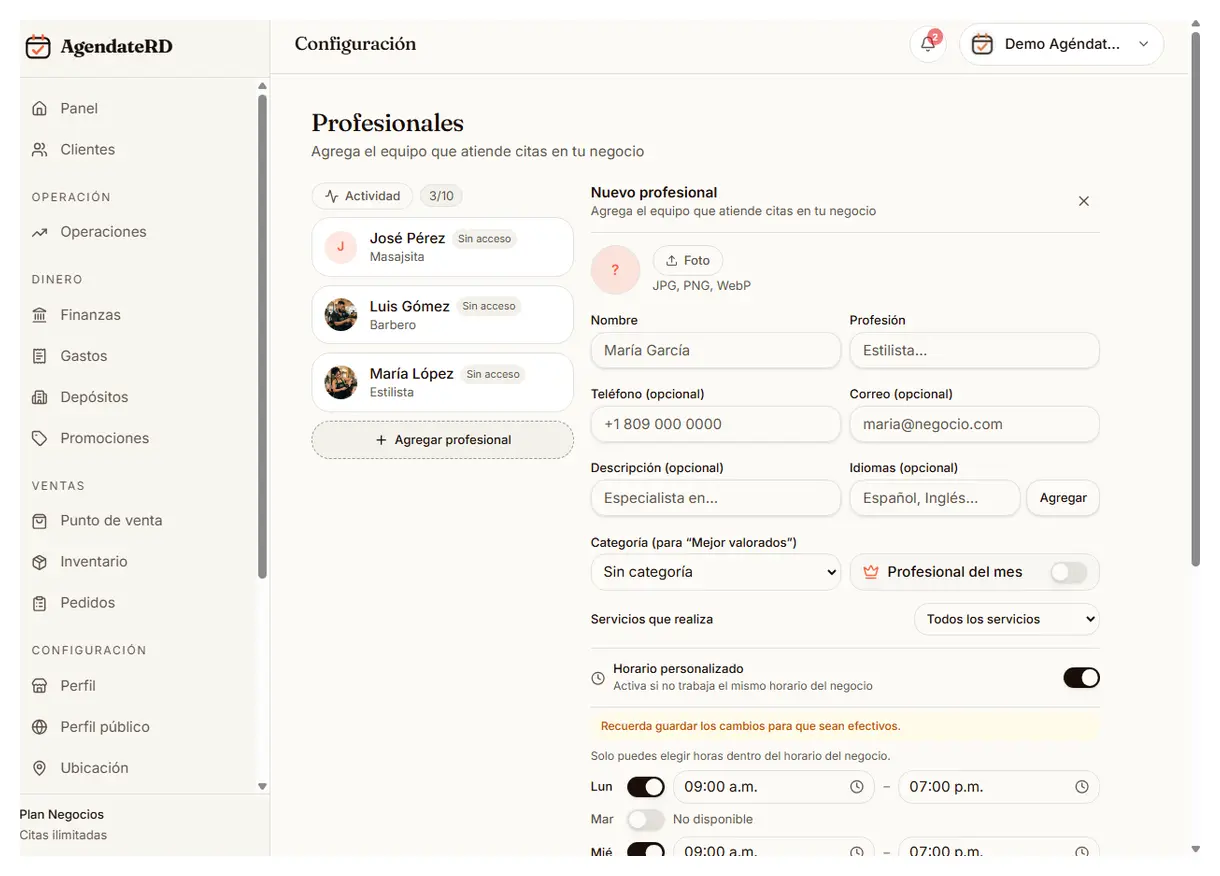1220x876 pixels.
Task: Open the Sin categoría dropdown
Action: click(x=716, y=572)
